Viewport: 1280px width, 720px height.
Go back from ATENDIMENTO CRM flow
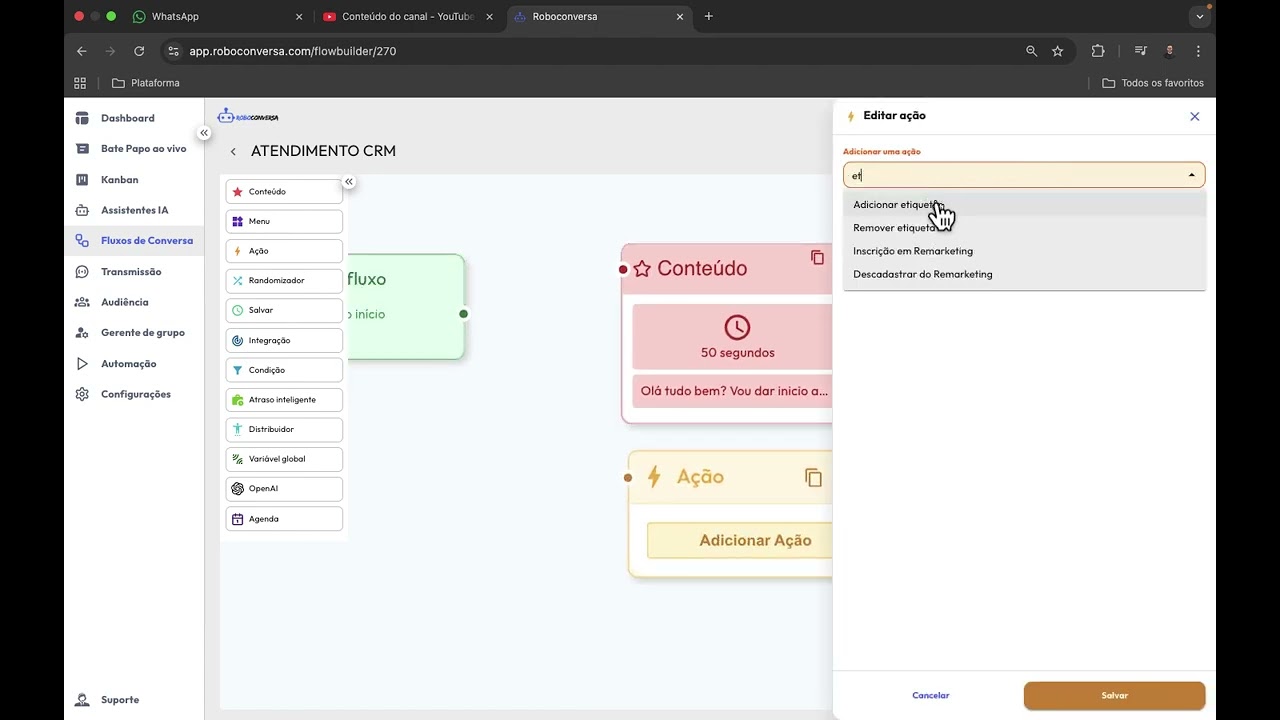click(233, 152)
